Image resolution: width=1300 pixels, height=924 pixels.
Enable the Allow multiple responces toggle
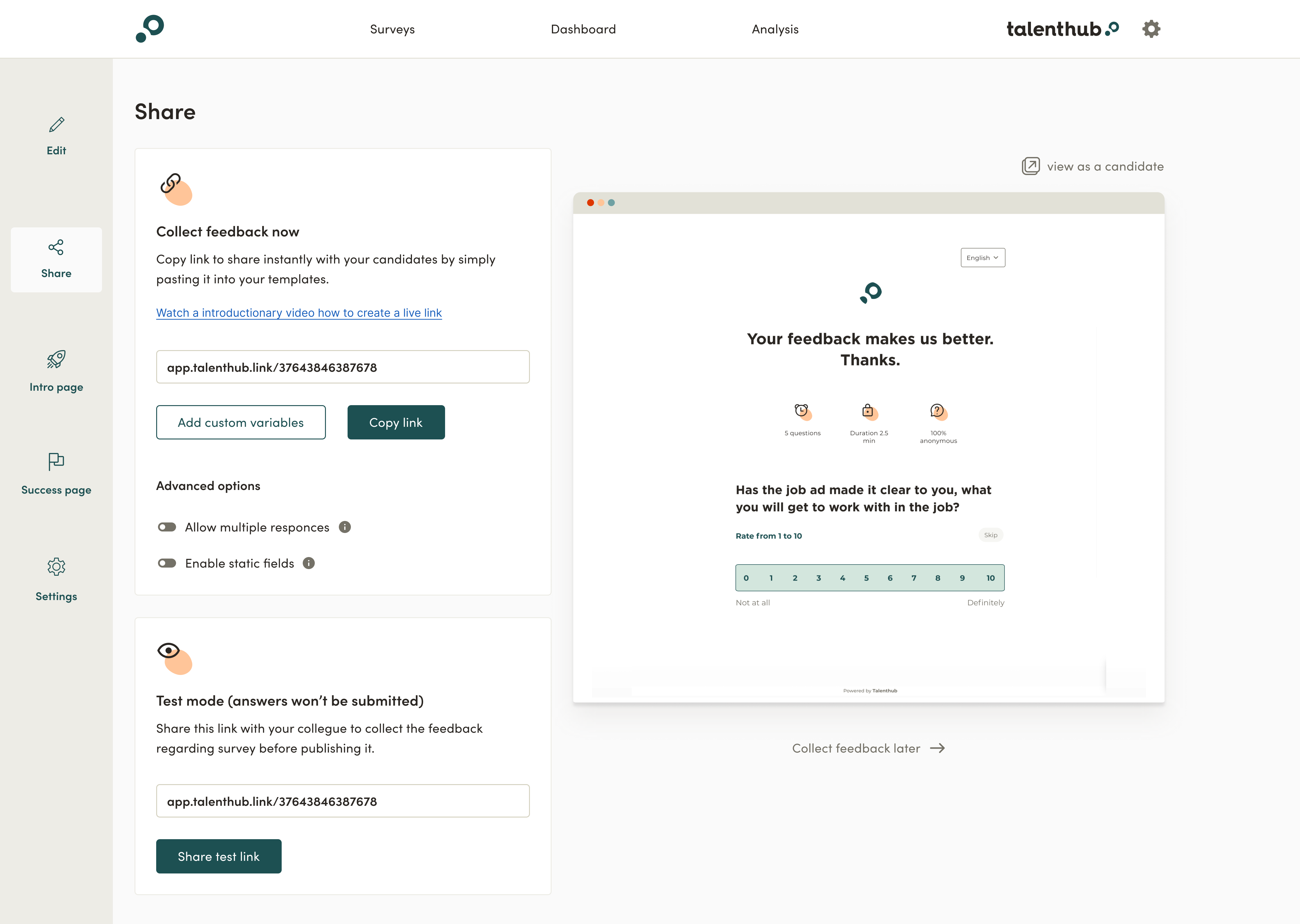[x=167, y=527]
